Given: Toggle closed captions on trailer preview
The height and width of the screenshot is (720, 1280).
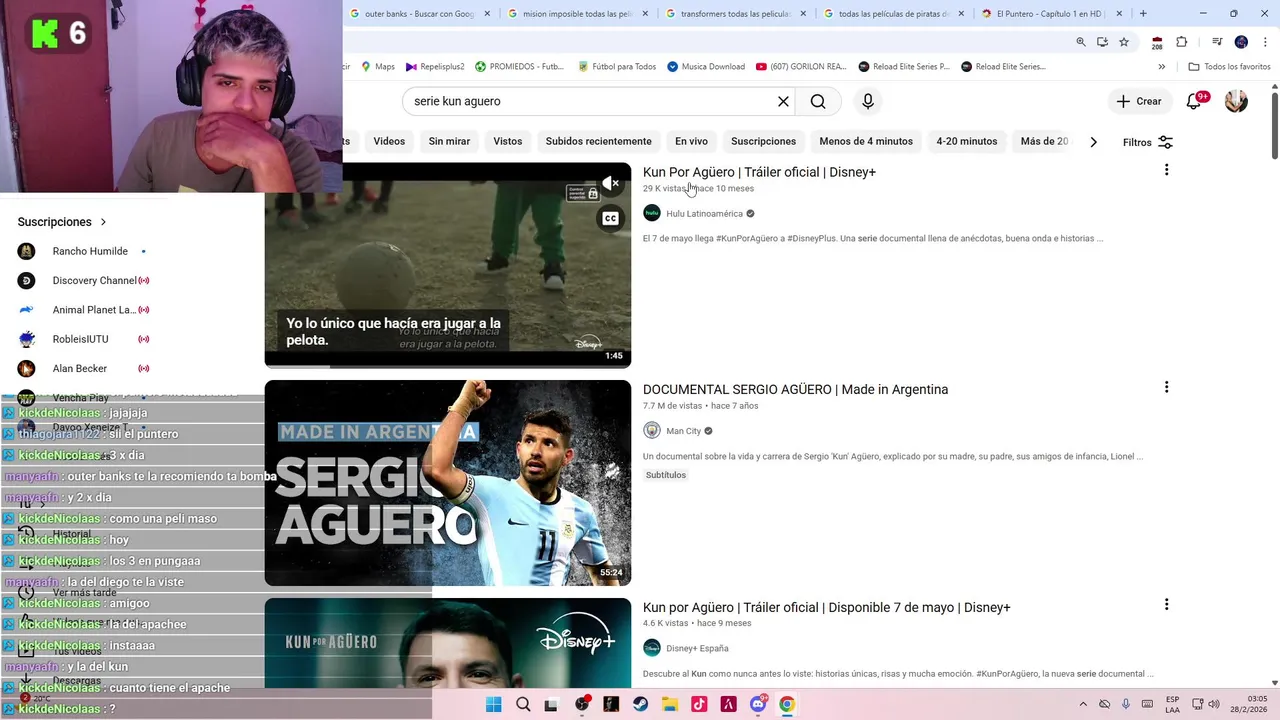Looking at the screenshot, I should tap(610, 218).
